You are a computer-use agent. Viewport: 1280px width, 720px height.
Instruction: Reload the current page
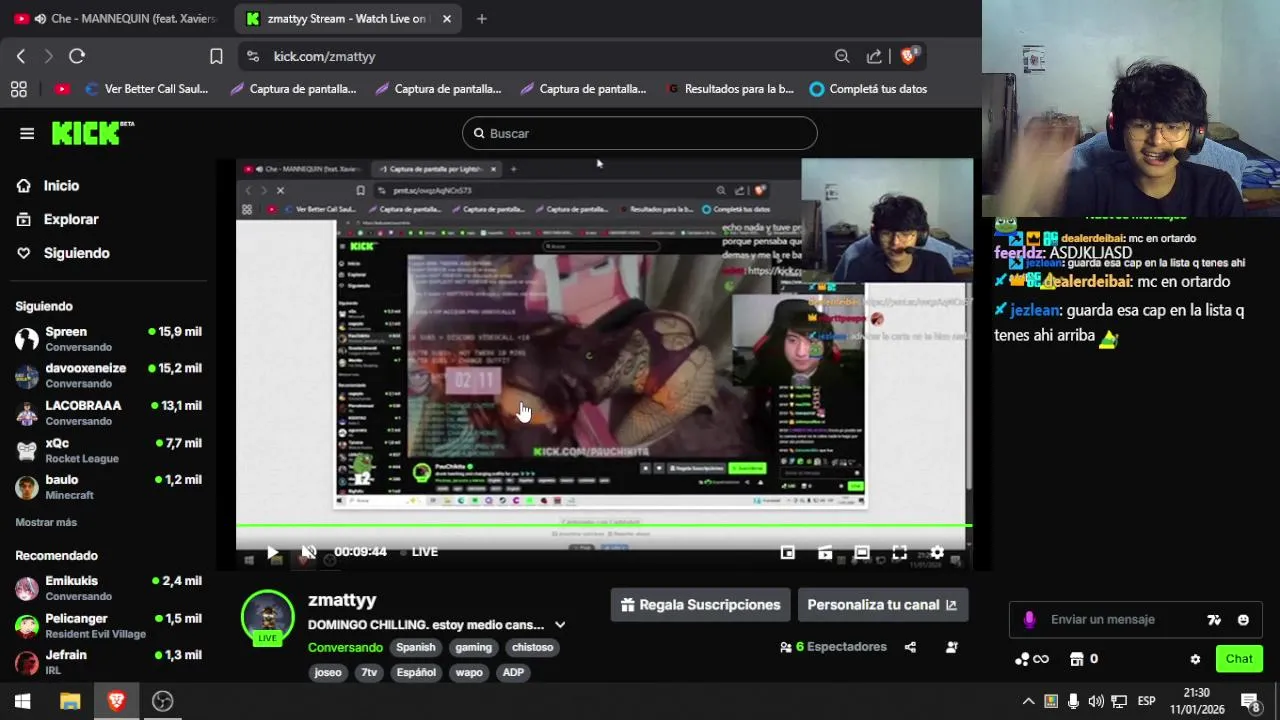pyautogui.click(x=77, y=56)
